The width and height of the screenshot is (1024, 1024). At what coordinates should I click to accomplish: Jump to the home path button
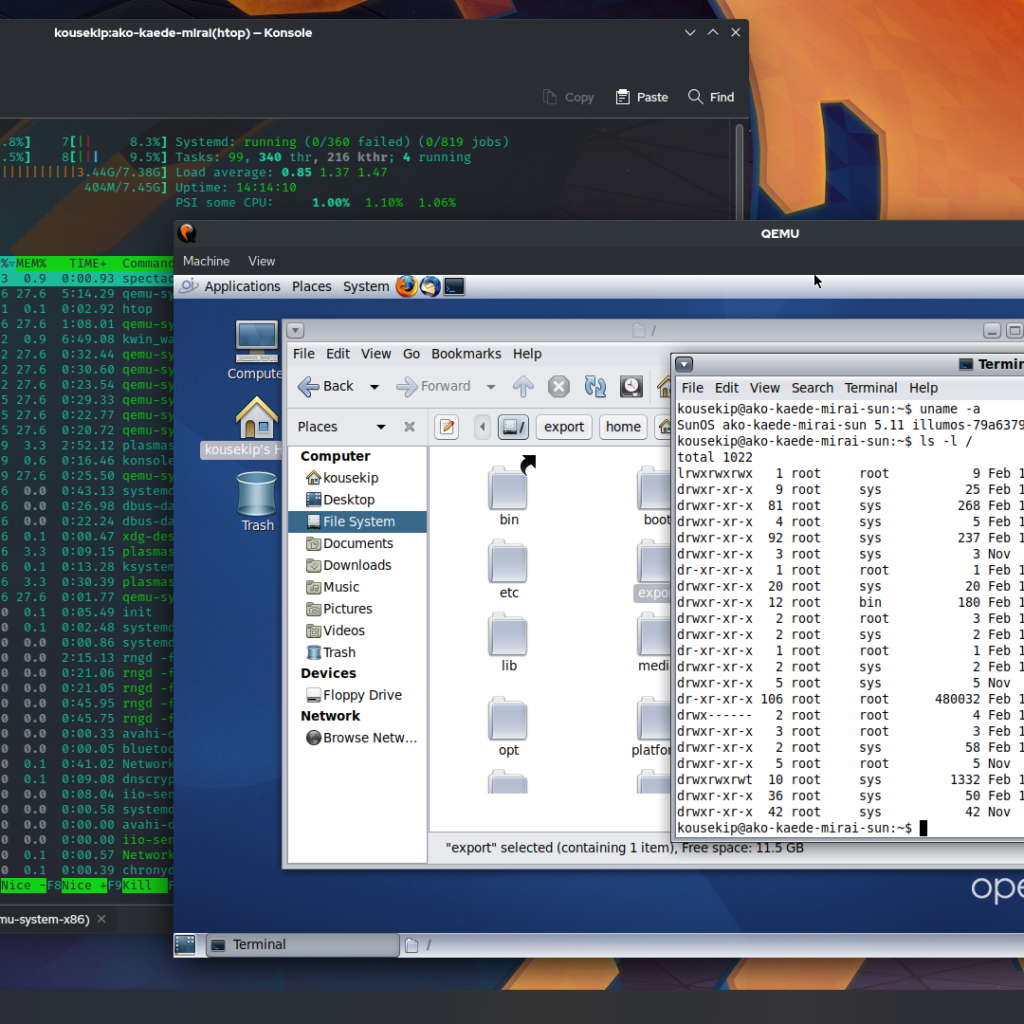coord(623,427)
